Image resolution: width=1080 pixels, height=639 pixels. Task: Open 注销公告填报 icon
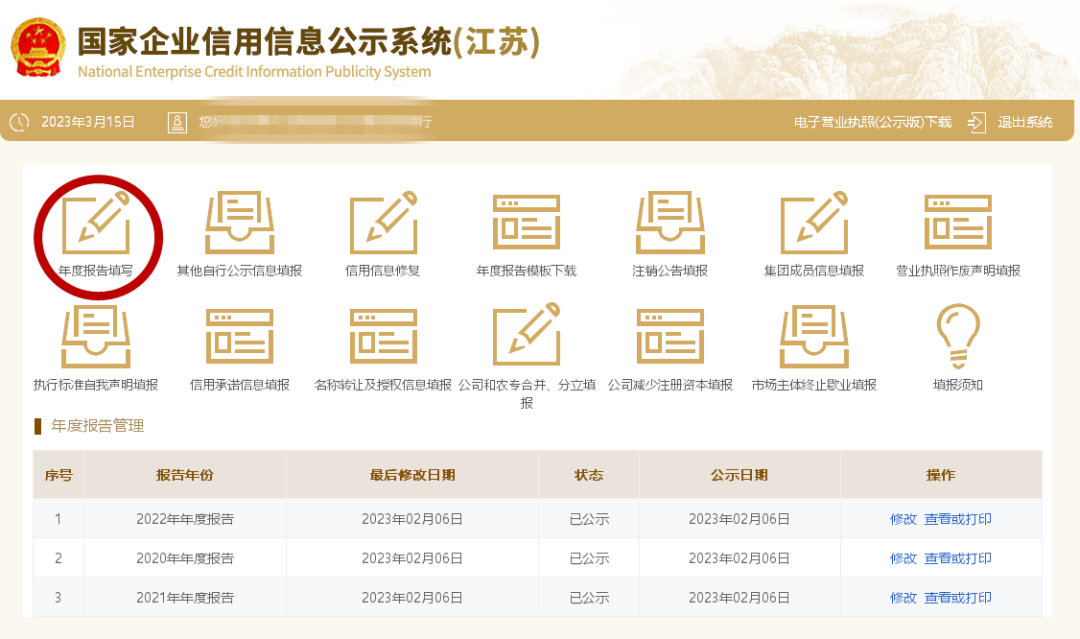670,222
